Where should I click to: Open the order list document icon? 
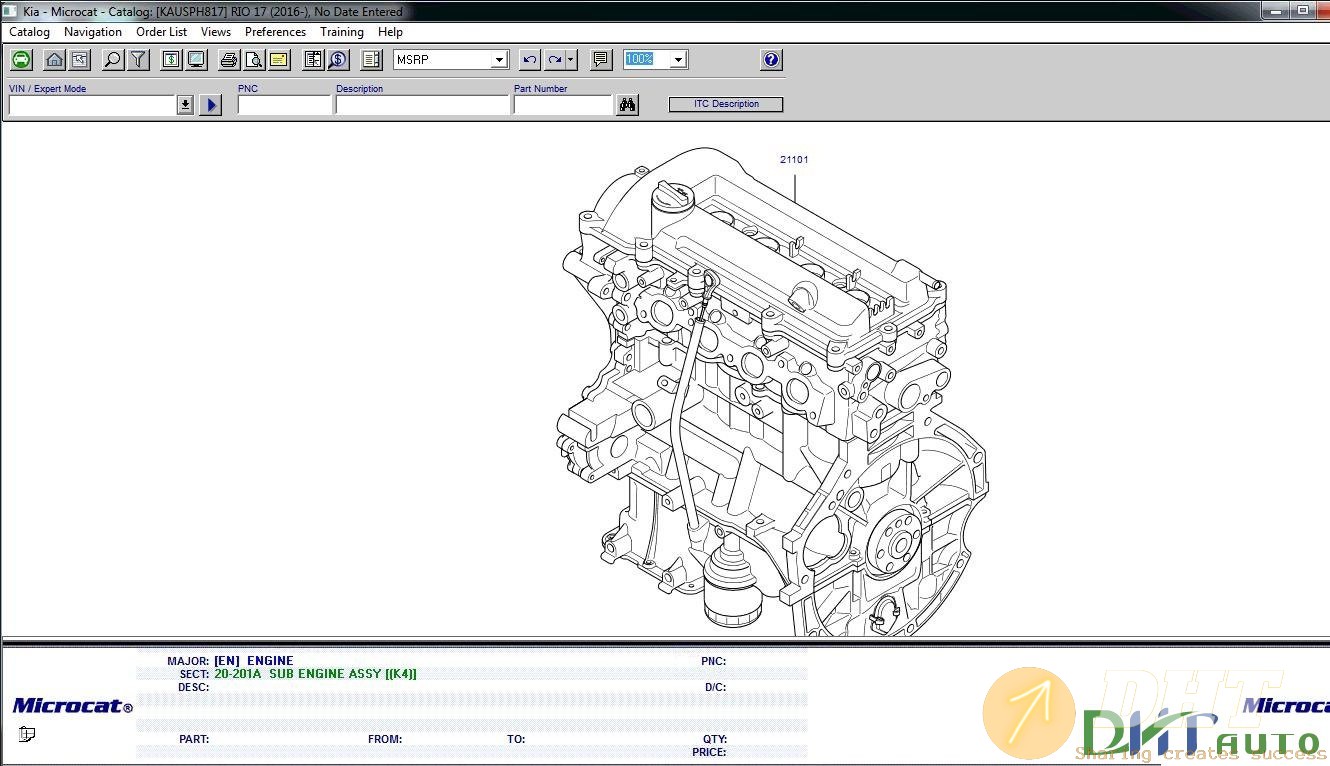click(x=372, y=60)
